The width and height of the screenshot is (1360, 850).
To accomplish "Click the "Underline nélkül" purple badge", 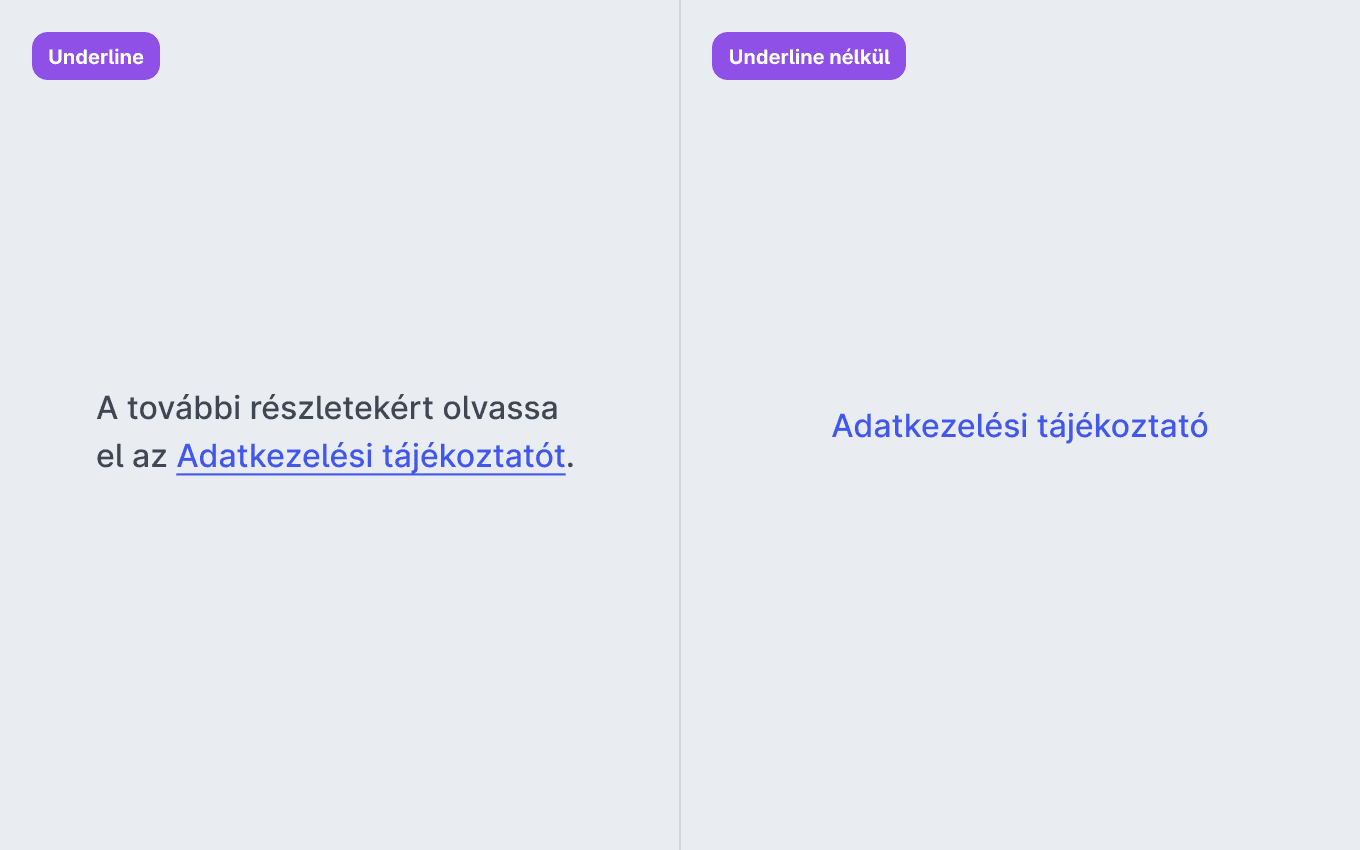I will coord(809,56).
